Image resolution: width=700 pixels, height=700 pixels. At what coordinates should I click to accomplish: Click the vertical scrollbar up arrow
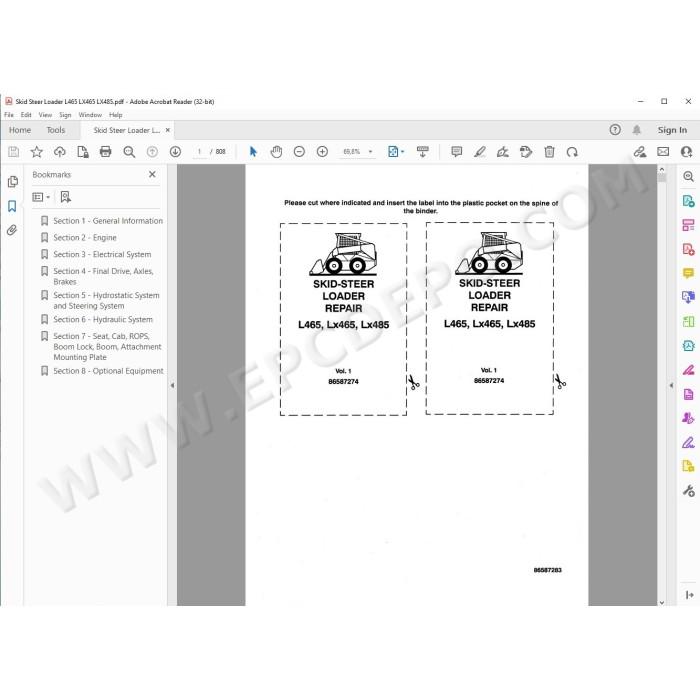pos(662,169)
